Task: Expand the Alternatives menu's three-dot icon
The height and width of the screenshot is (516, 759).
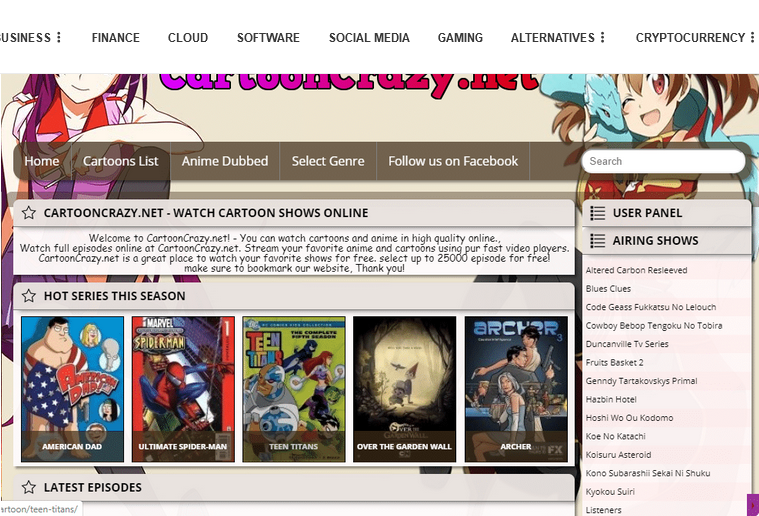Action: click(602, 37)
